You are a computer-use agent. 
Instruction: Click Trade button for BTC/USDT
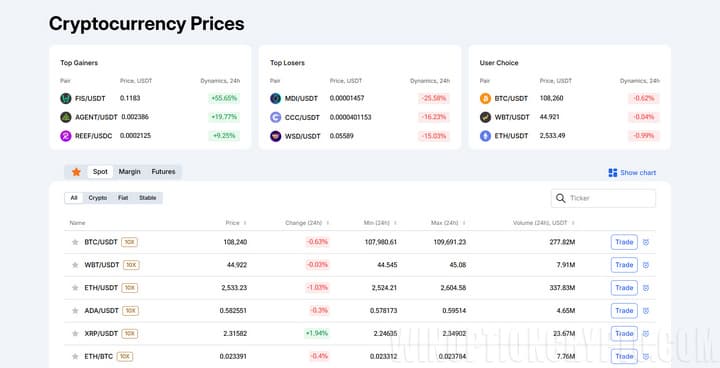(624, 242)
